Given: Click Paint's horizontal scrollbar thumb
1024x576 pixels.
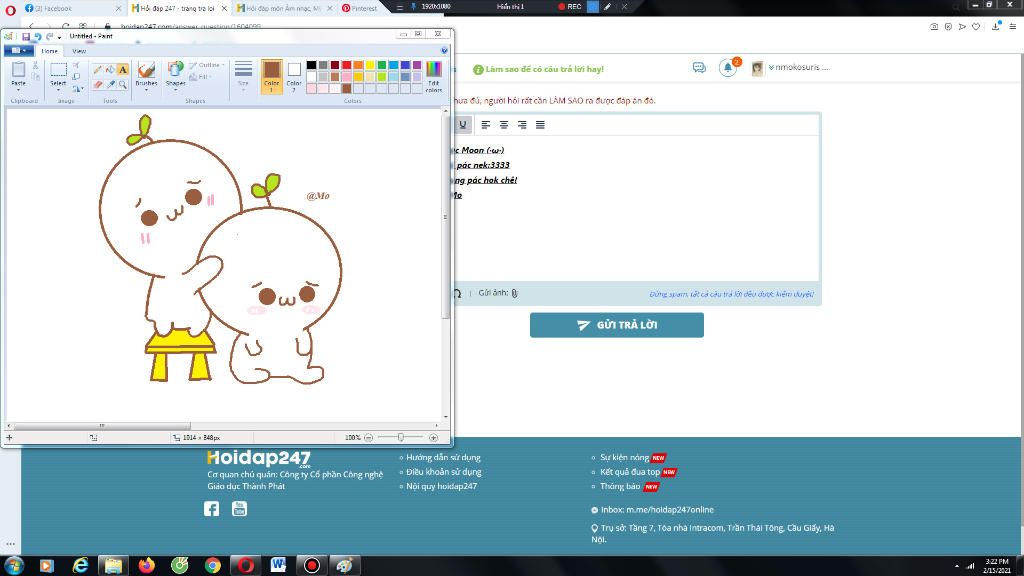Looking at the screenshot, I should [102, 426].
